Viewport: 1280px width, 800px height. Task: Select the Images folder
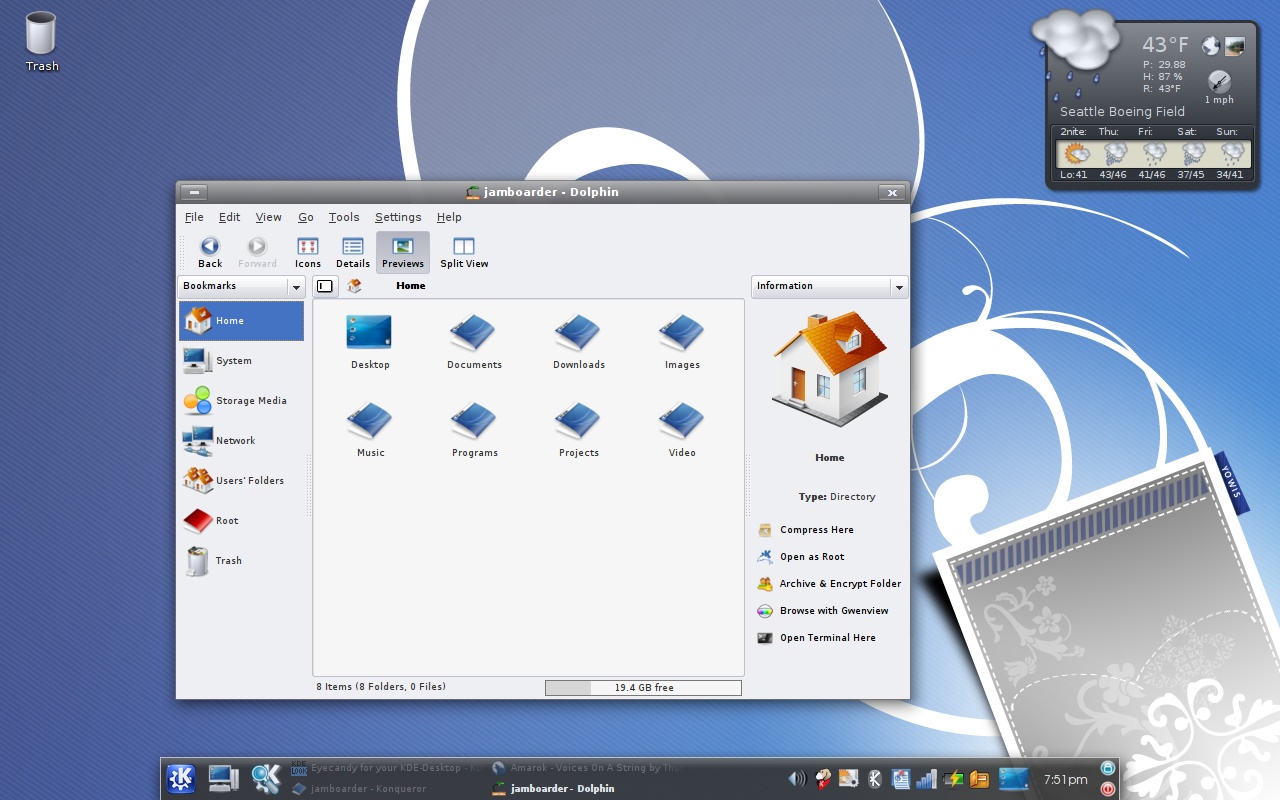click(x=682, y=340)
